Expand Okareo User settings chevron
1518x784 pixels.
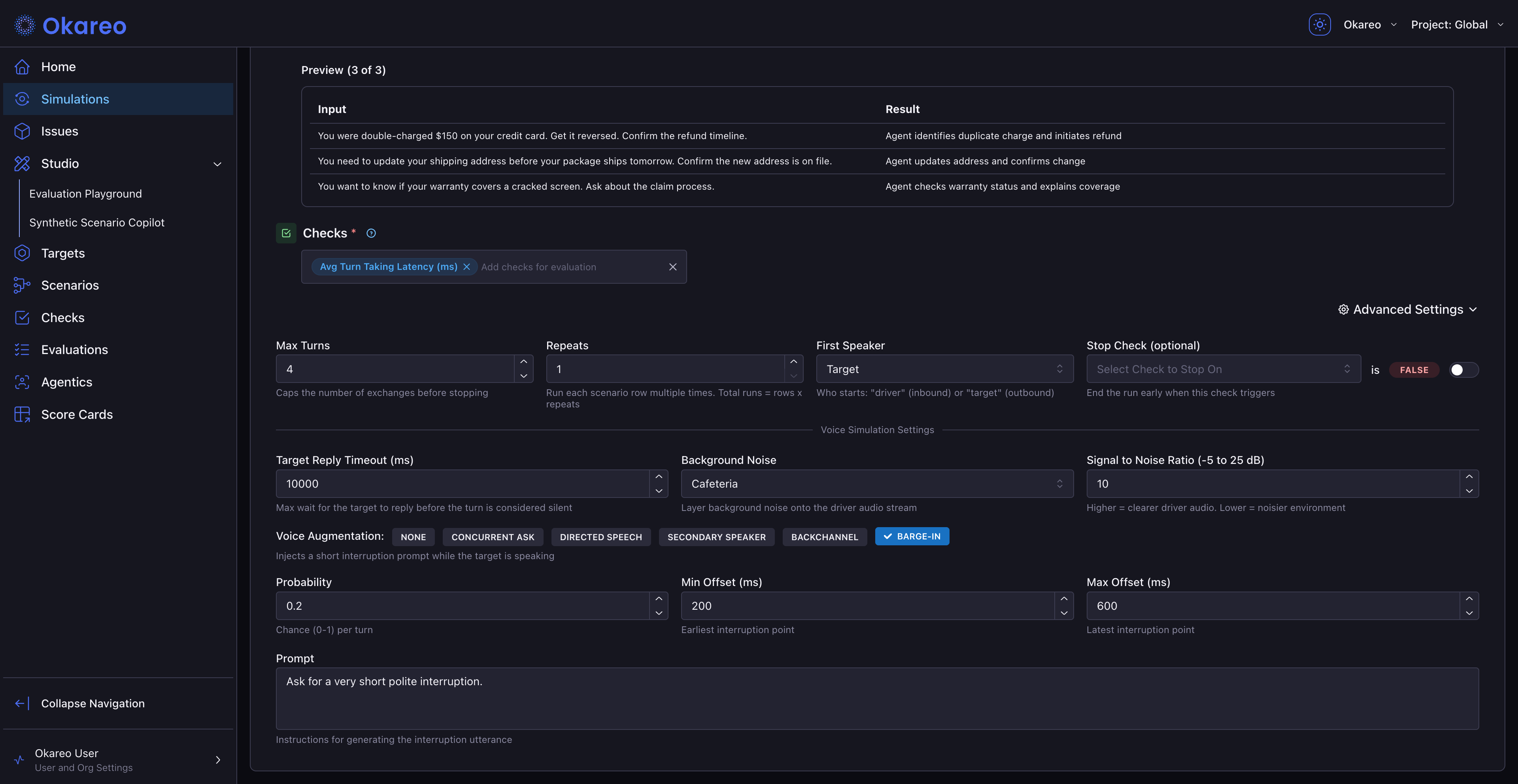point(218,760)
